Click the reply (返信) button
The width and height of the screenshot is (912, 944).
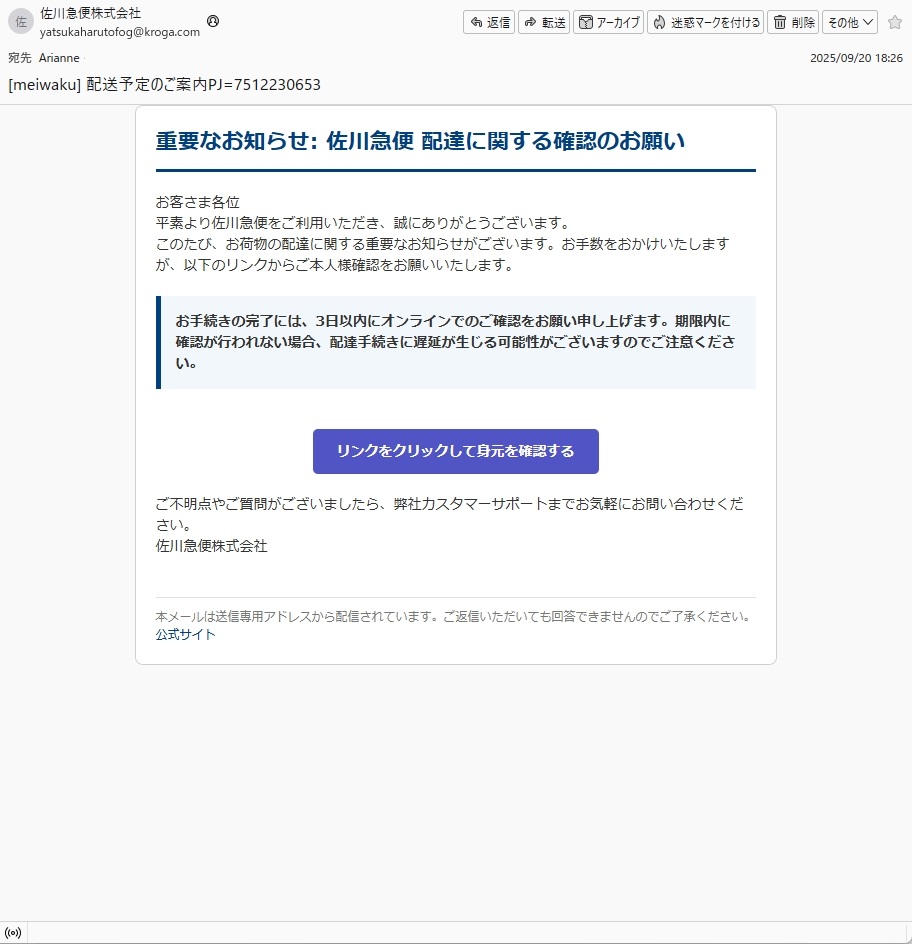tap(489, 22)
